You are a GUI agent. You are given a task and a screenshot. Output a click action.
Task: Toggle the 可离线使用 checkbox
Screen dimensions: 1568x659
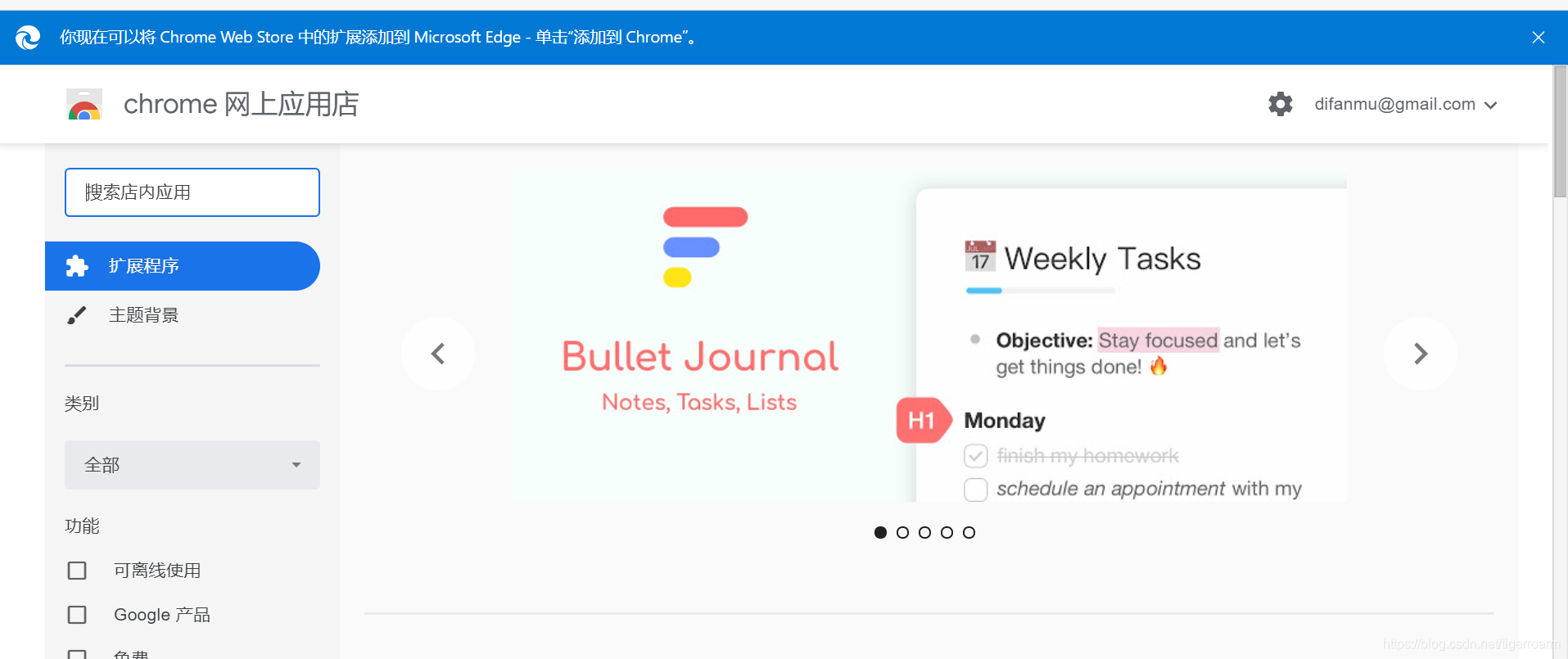(77, 571)
